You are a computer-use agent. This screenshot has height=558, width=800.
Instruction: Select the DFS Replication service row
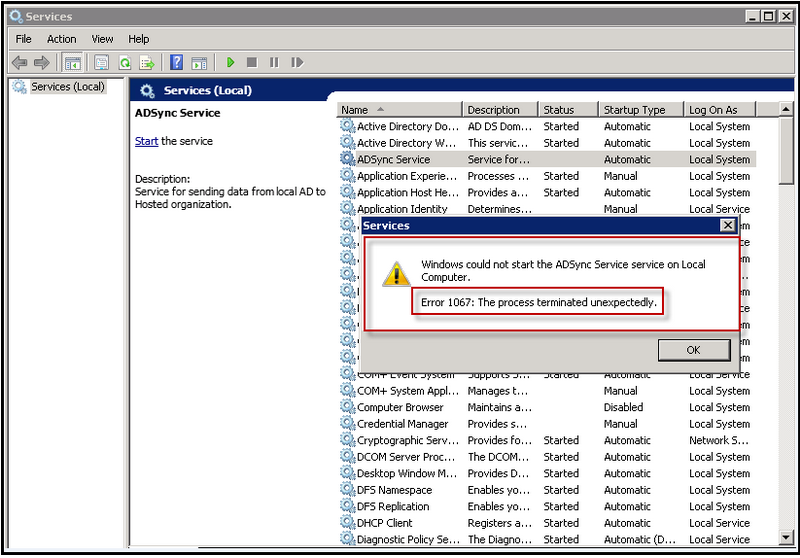pos(548,506)
